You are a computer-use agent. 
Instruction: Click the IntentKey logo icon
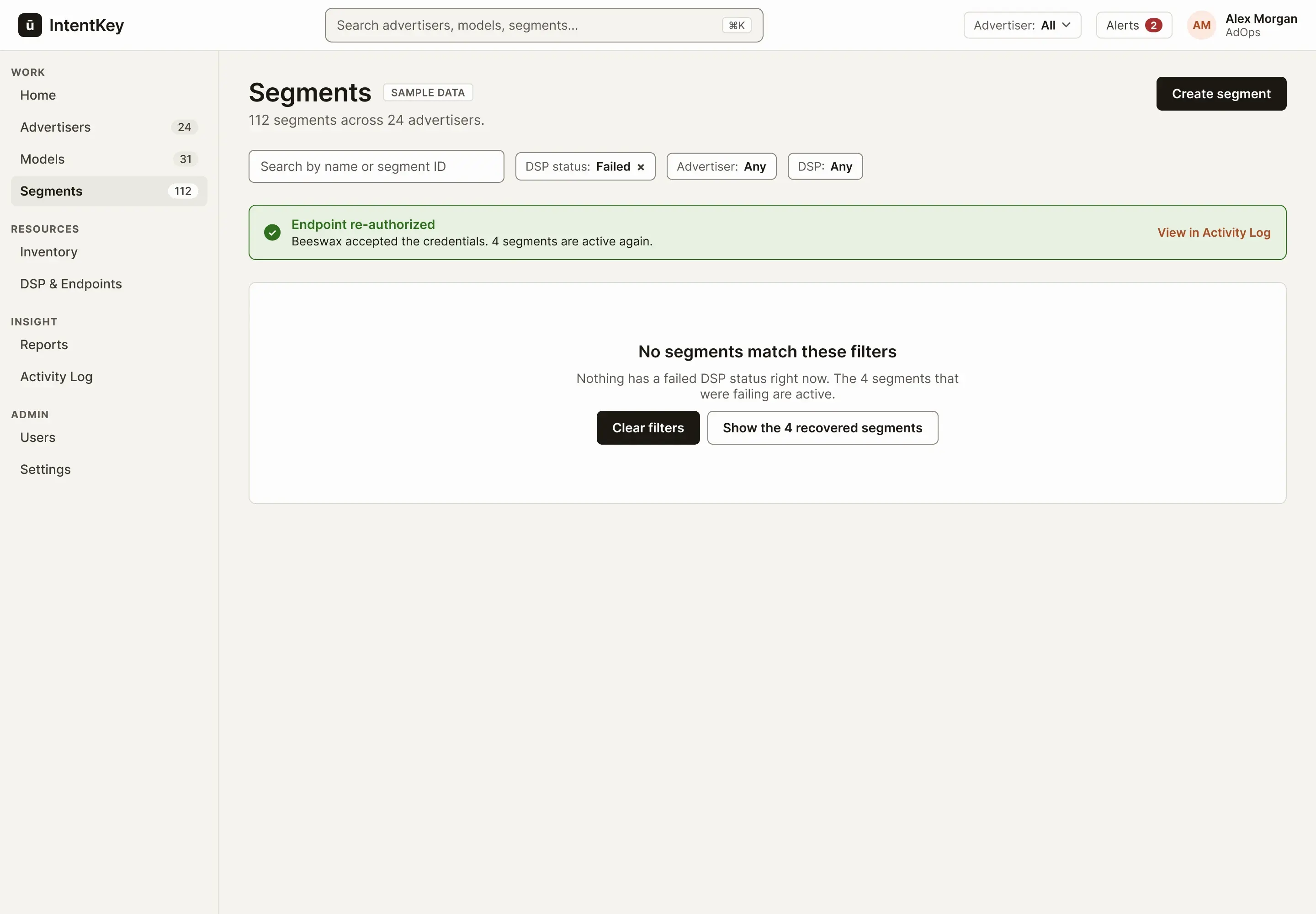30,25
